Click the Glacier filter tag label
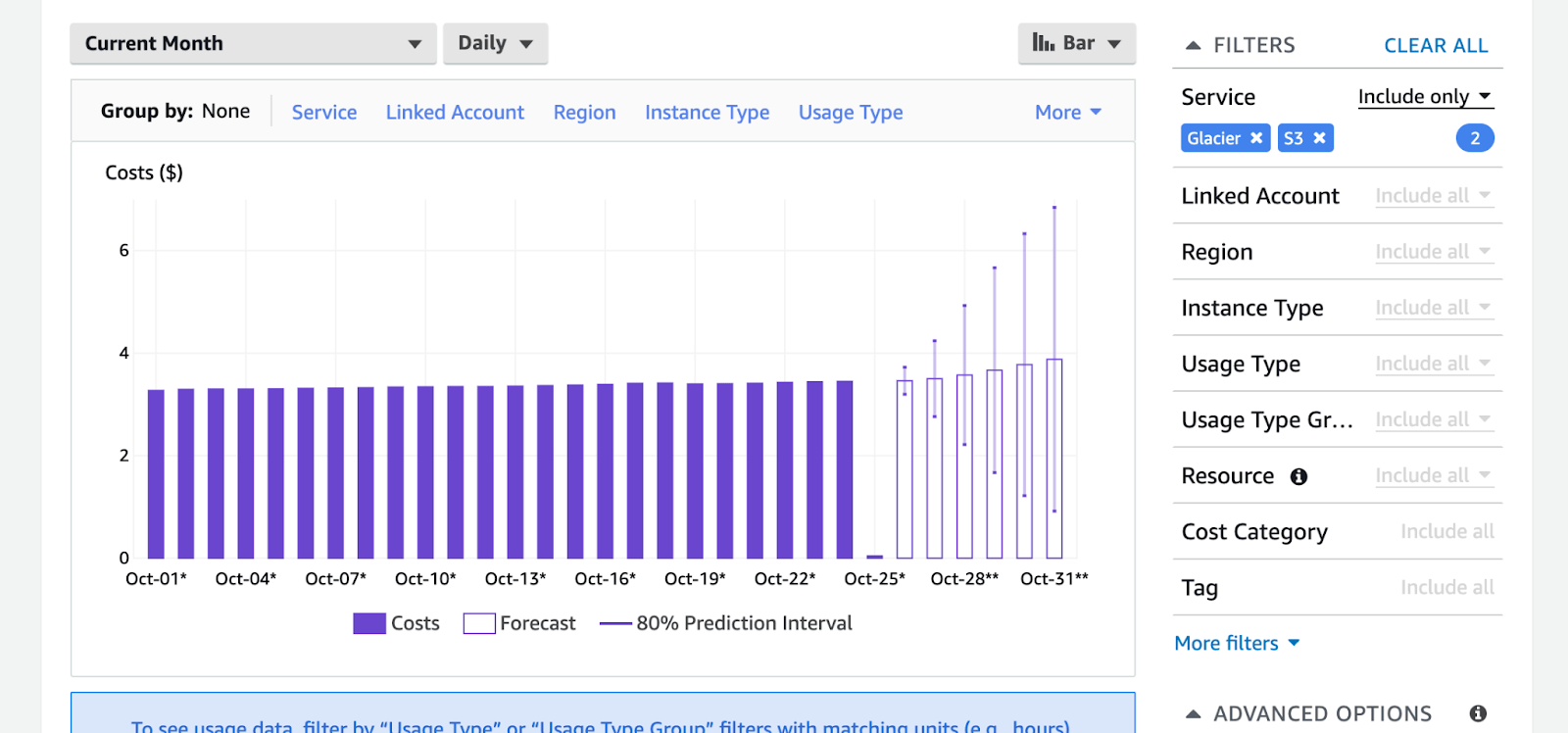The height and width of the screenshot is (733, 1568). 1214,138
